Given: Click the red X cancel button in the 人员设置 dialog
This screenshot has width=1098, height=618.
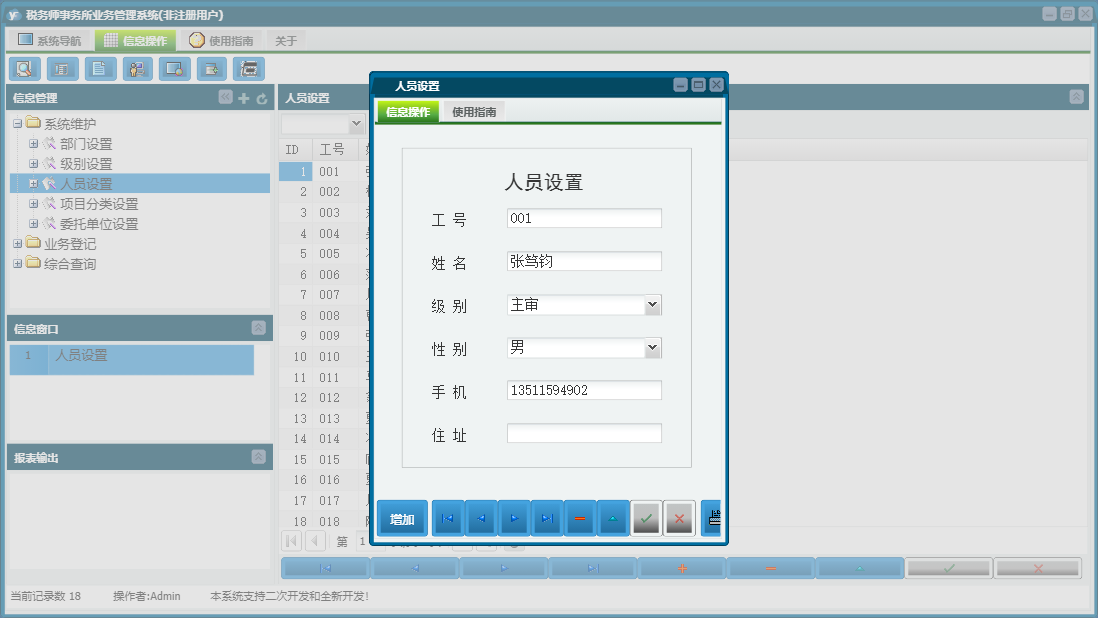Looking at the screenshot, I should tap(679, 519).
